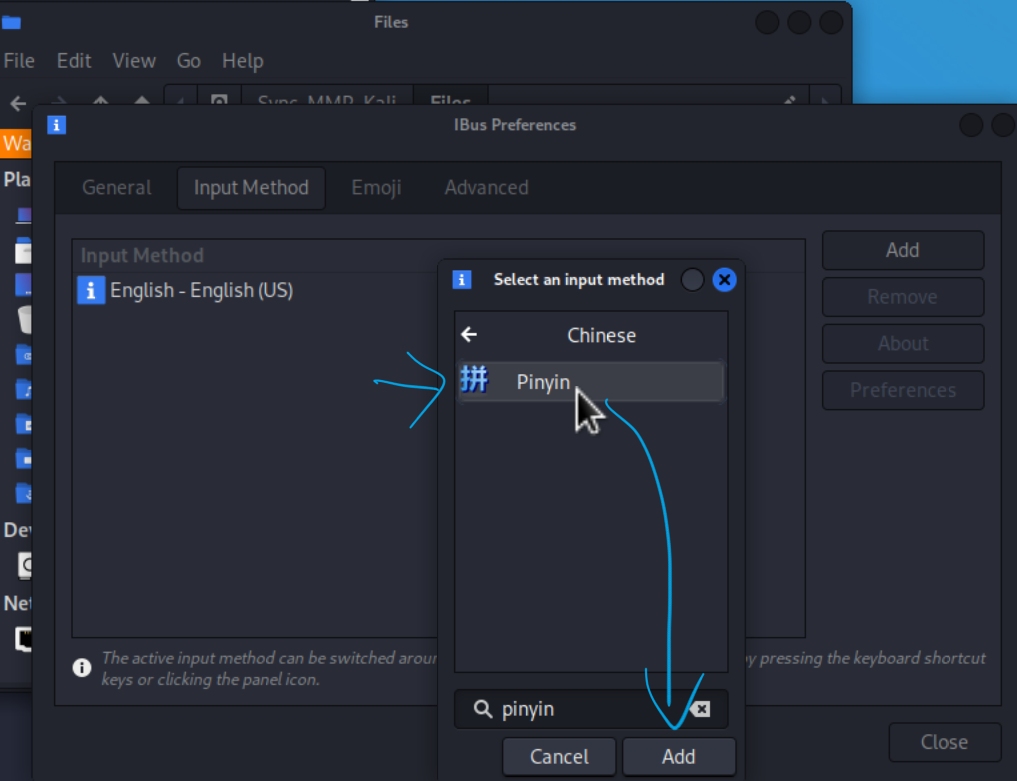The height and width of the screenshot is (781, 1017).
Task: Open the General tab
Action: pos(117,187)
